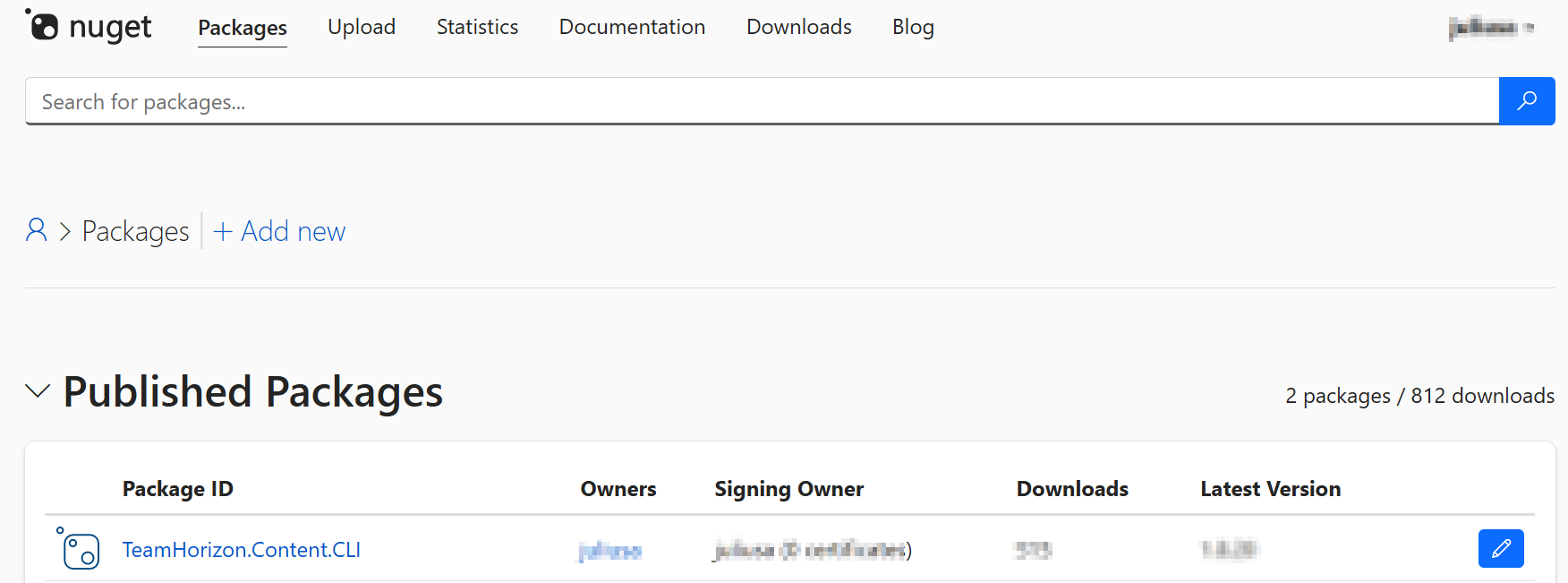Visit the Blog page
Viewport: 1568px width, 583px height.
(913, 27)
